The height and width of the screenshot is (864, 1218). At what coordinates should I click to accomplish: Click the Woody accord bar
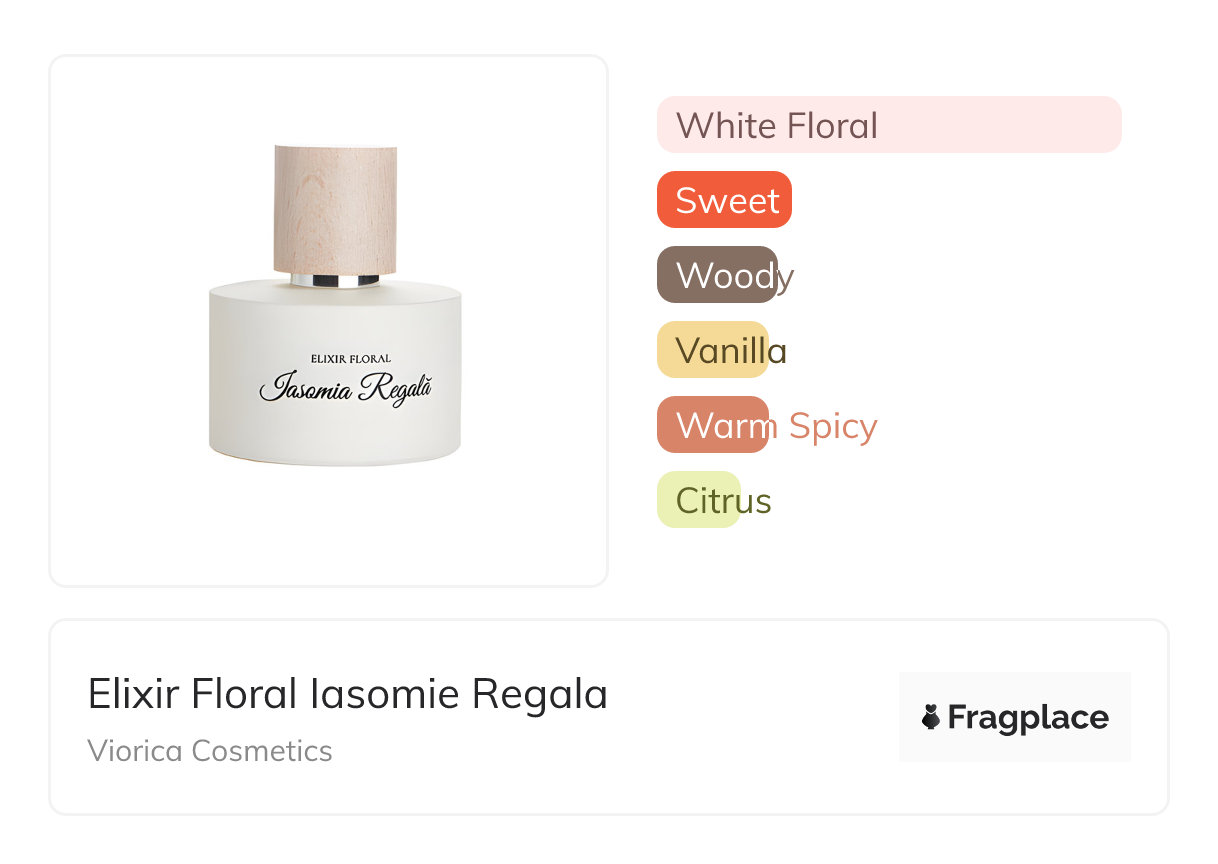(717, 275)
